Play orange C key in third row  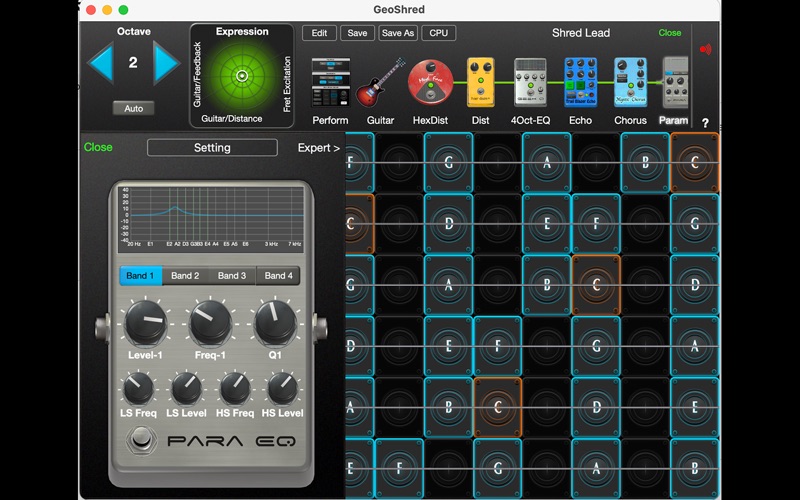pos(596,285)
